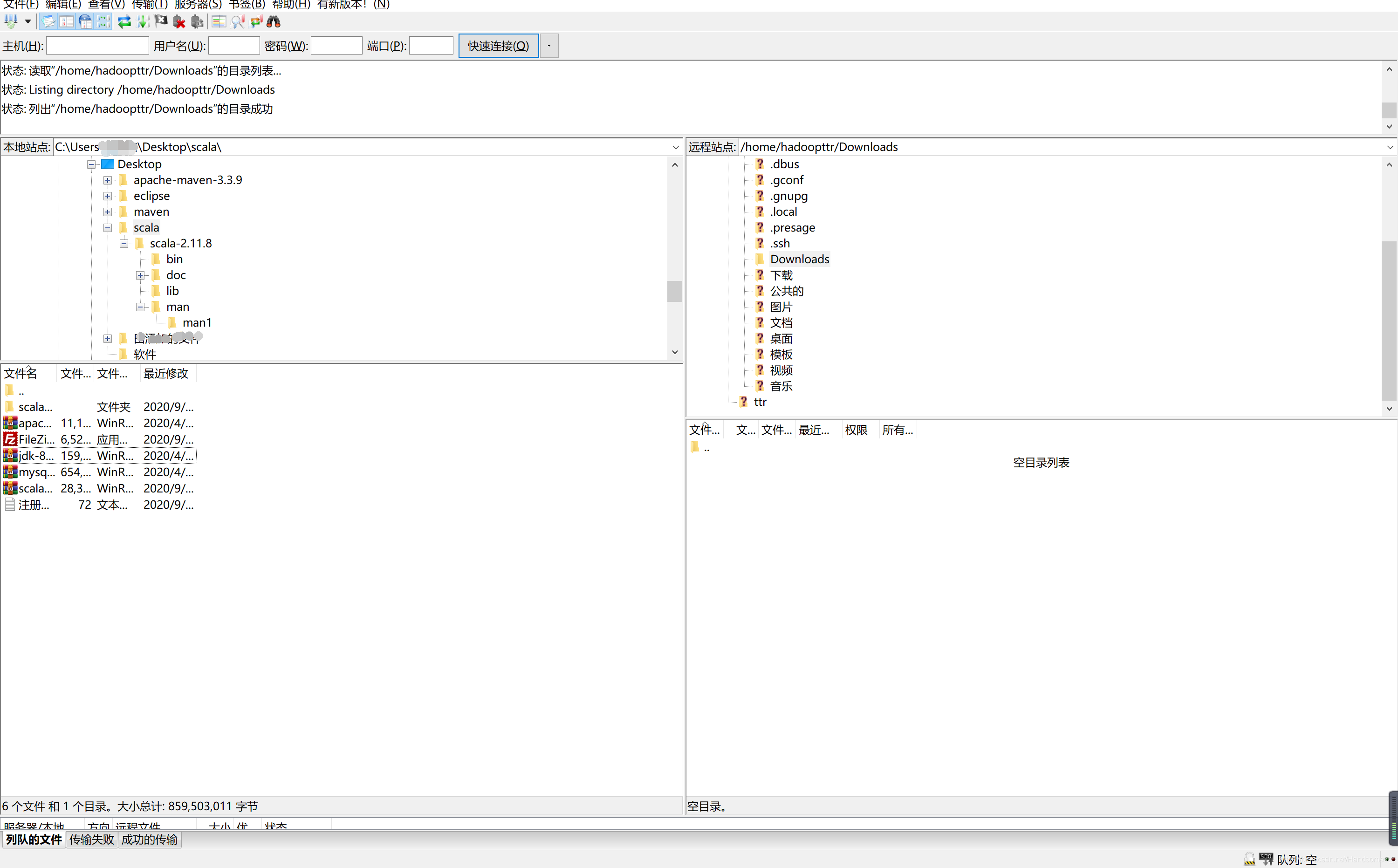Click the question mark icon beside 桌面
Image resolution: width=1398 pixels, height=868 pixels.
click(x=760, y=338)
